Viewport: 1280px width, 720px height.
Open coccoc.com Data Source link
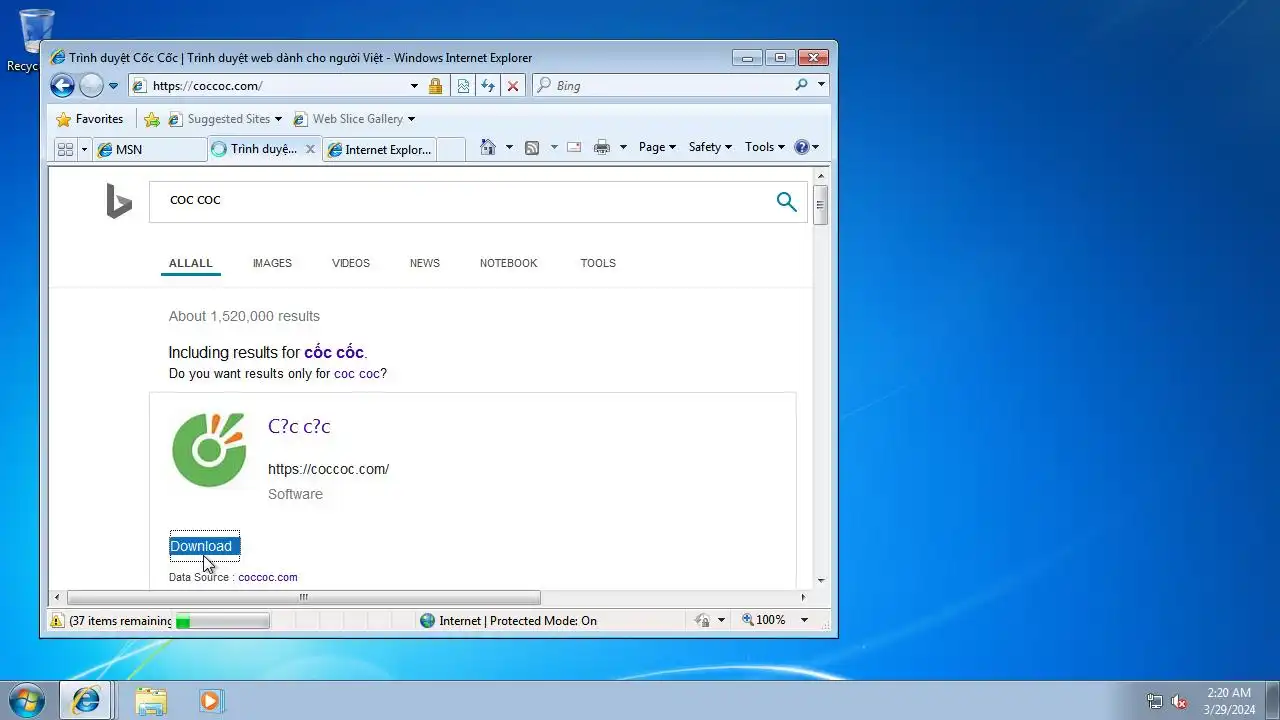click(x=268, y=577)
